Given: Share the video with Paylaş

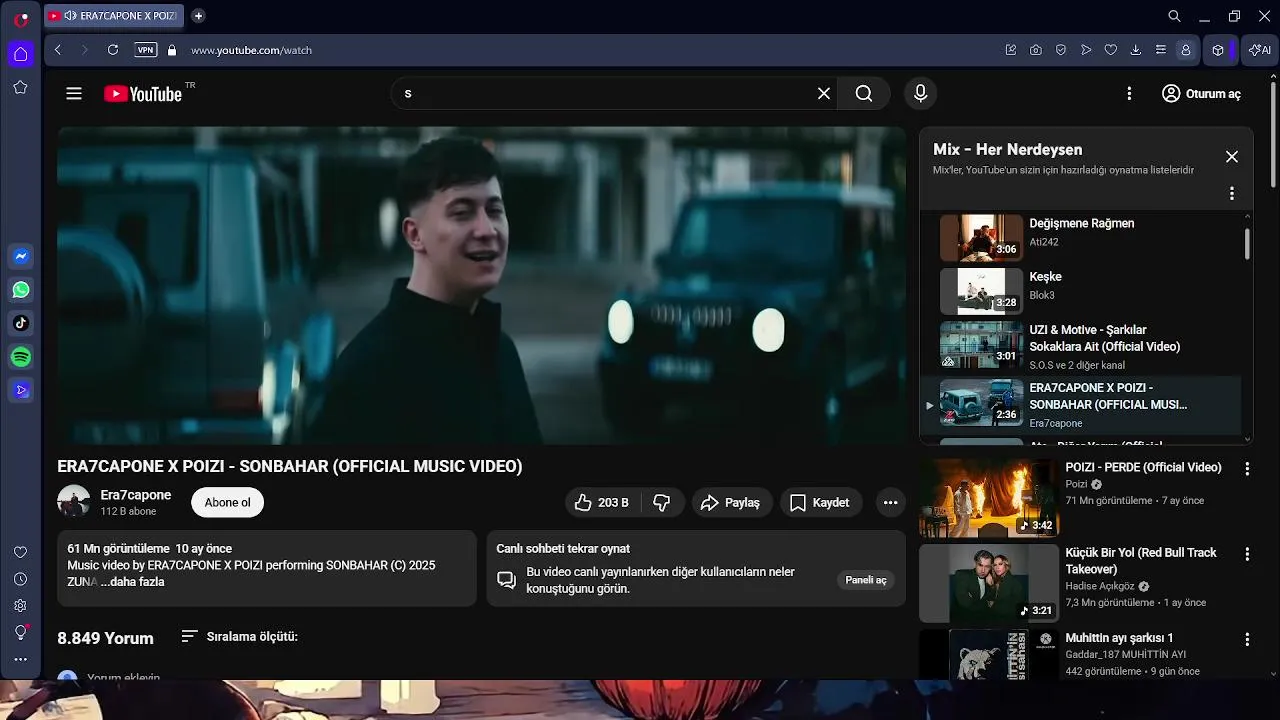Looking at the screenshot, I should [x=730, y=503].
